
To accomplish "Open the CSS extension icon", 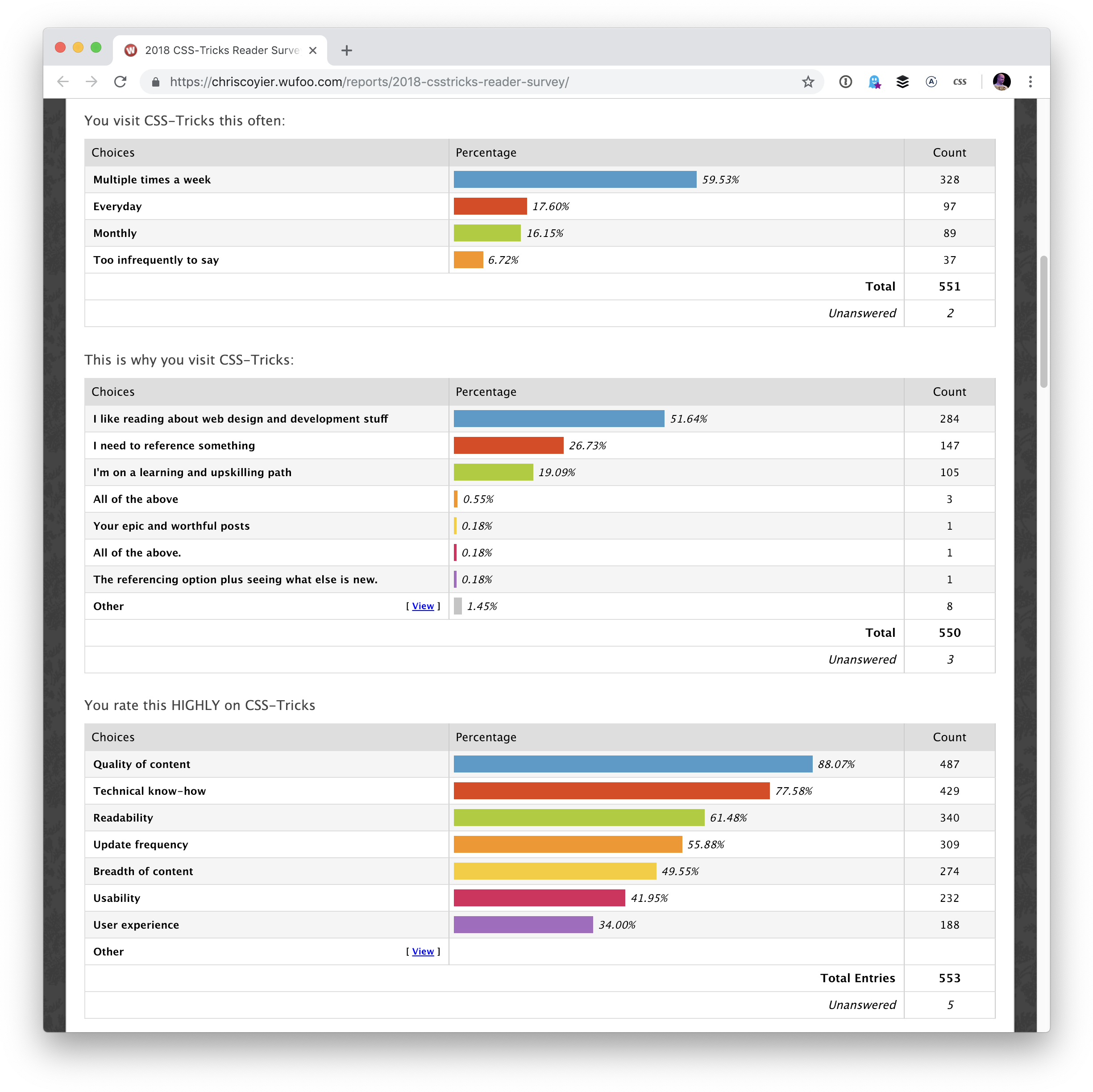I will tap(960, 82).
